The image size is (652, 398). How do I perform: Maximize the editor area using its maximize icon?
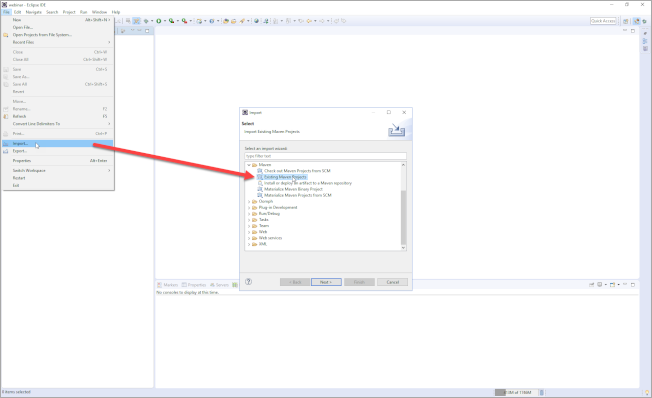633,31
